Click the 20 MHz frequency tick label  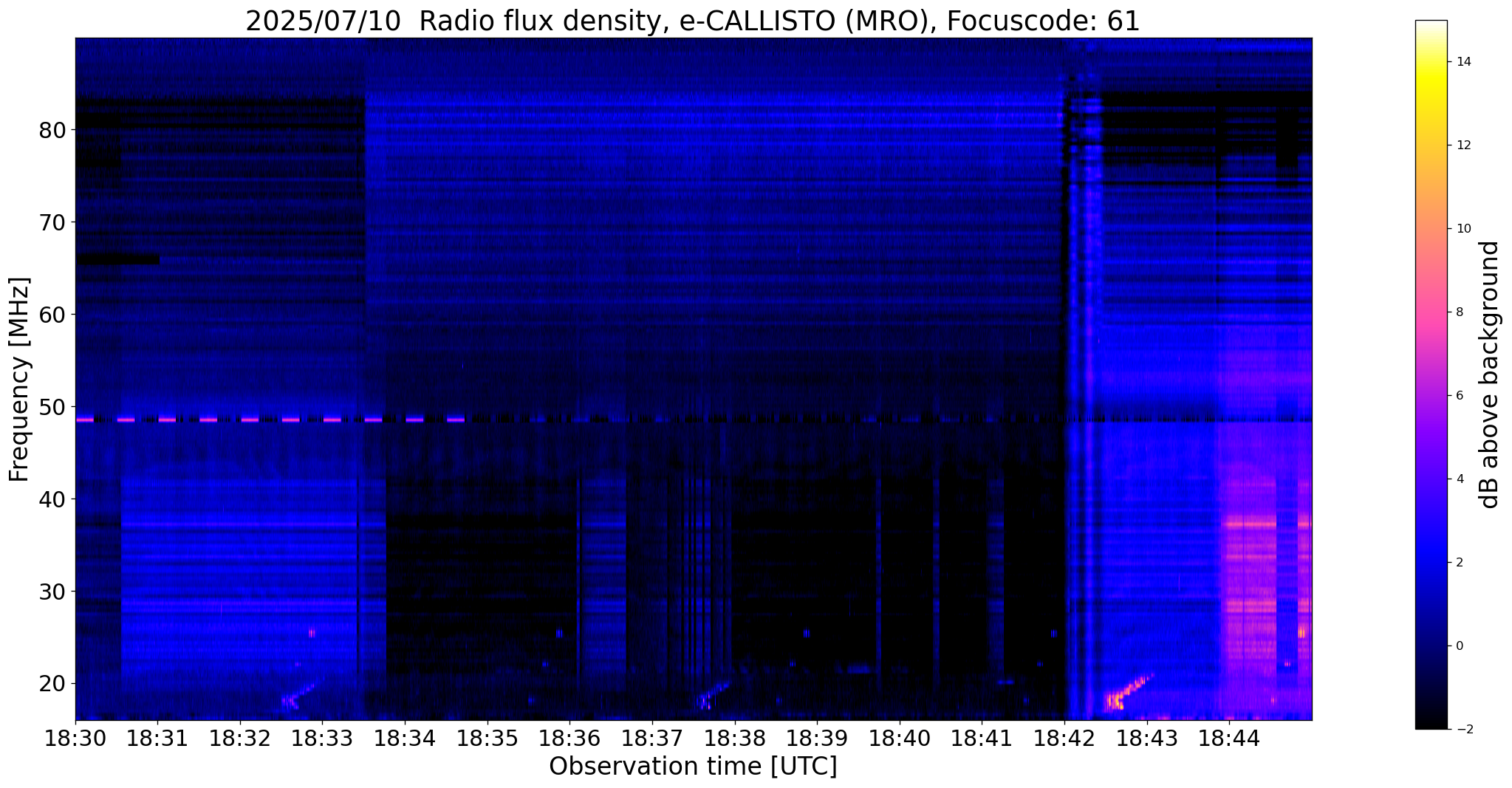pos(52,685)
